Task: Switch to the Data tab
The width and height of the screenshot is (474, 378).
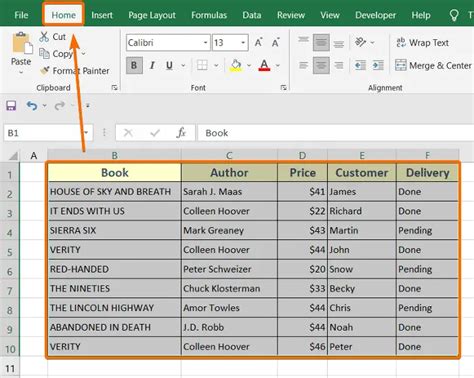Action: (252, 15)
